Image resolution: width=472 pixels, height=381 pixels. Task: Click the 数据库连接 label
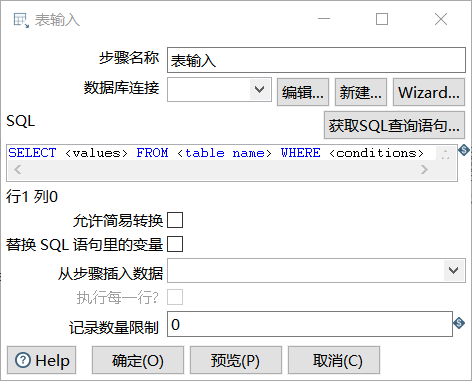[121, 88]
